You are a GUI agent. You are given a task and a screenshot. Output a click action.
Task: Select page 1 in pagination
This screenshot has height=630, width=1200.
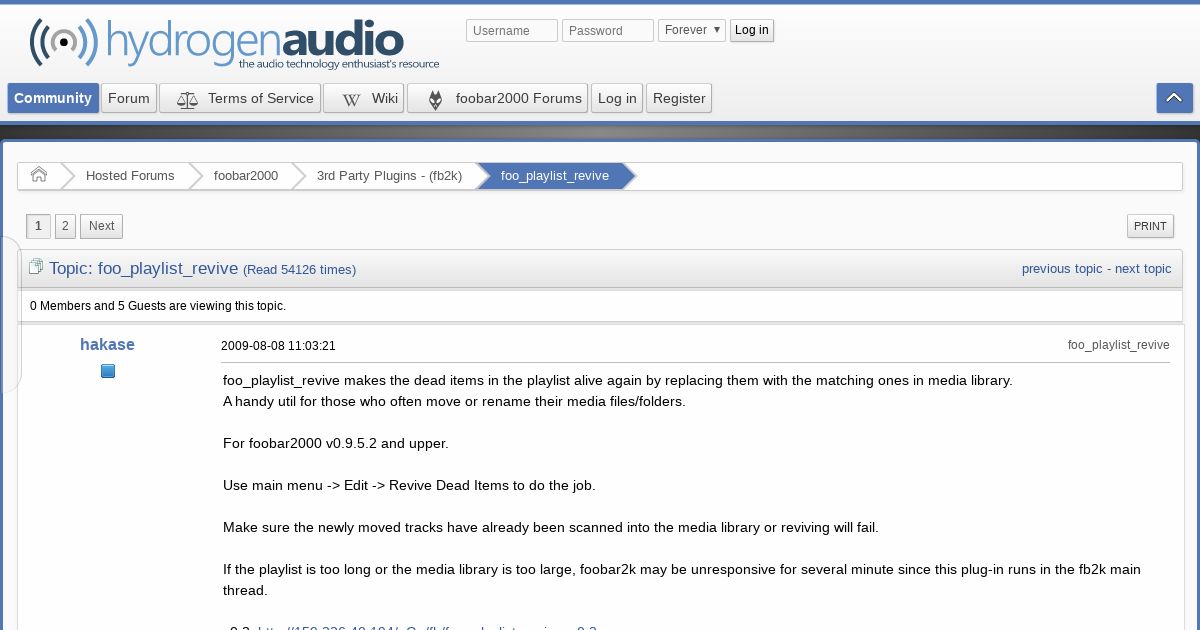point(38,226)
